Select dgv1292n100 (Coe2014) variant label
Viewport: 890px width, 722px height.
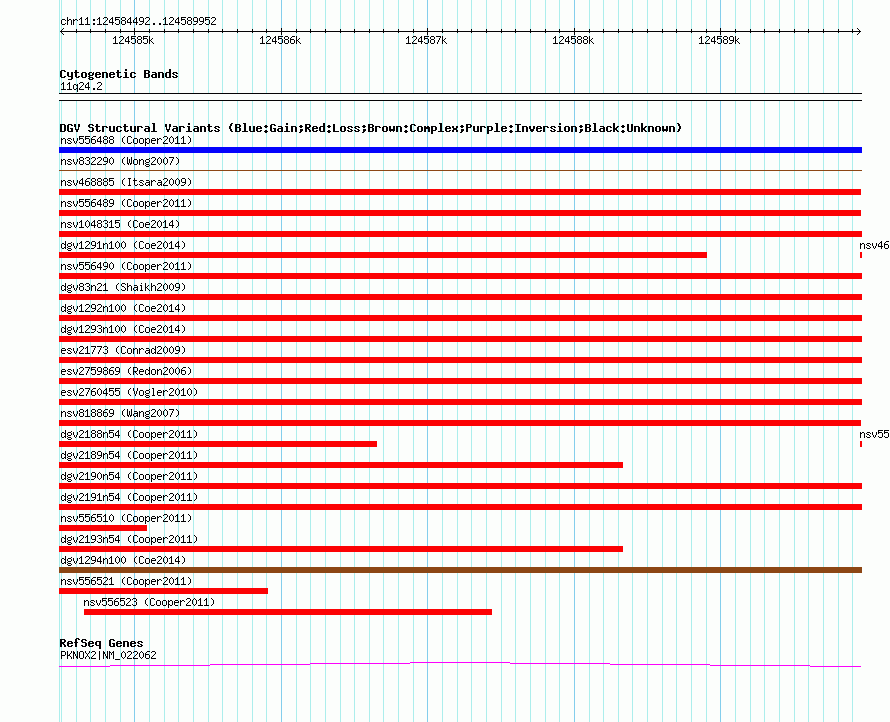(x=123, y=308)
